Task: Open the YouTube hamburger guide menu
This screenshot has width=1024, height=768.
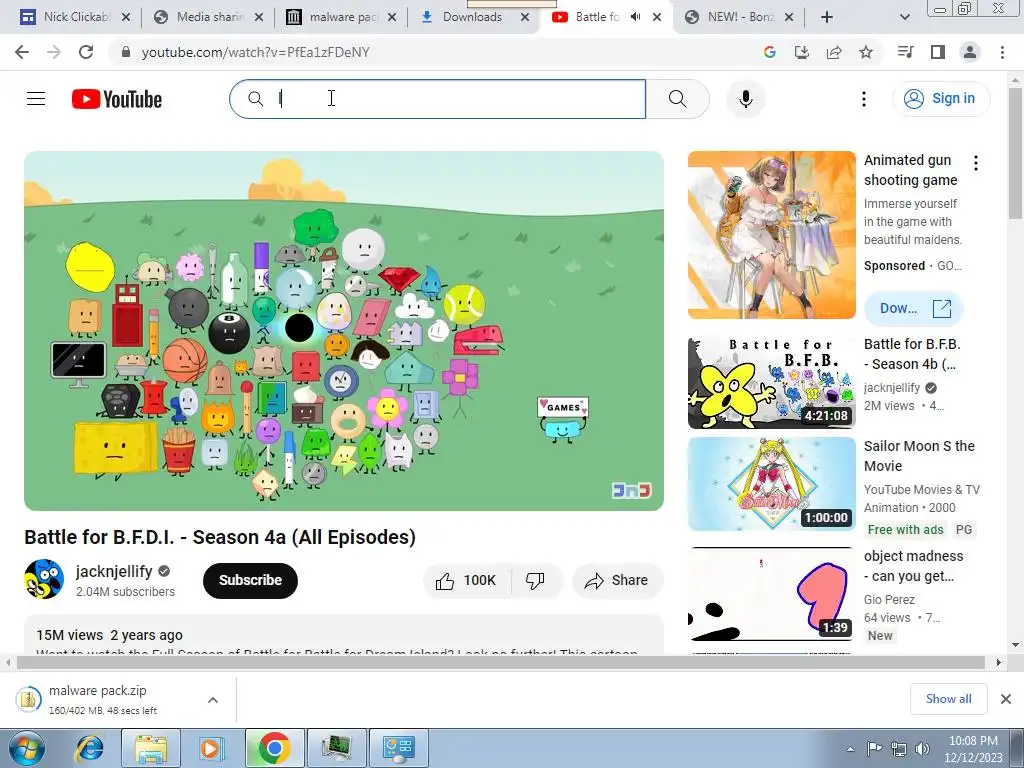Action: pyautogui.click(x=36, y=99)
